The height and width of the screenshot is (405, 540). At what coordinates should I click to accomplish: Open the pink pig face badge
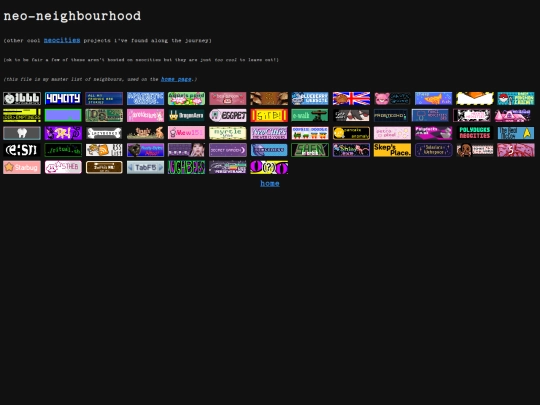[x=392, y=98]
